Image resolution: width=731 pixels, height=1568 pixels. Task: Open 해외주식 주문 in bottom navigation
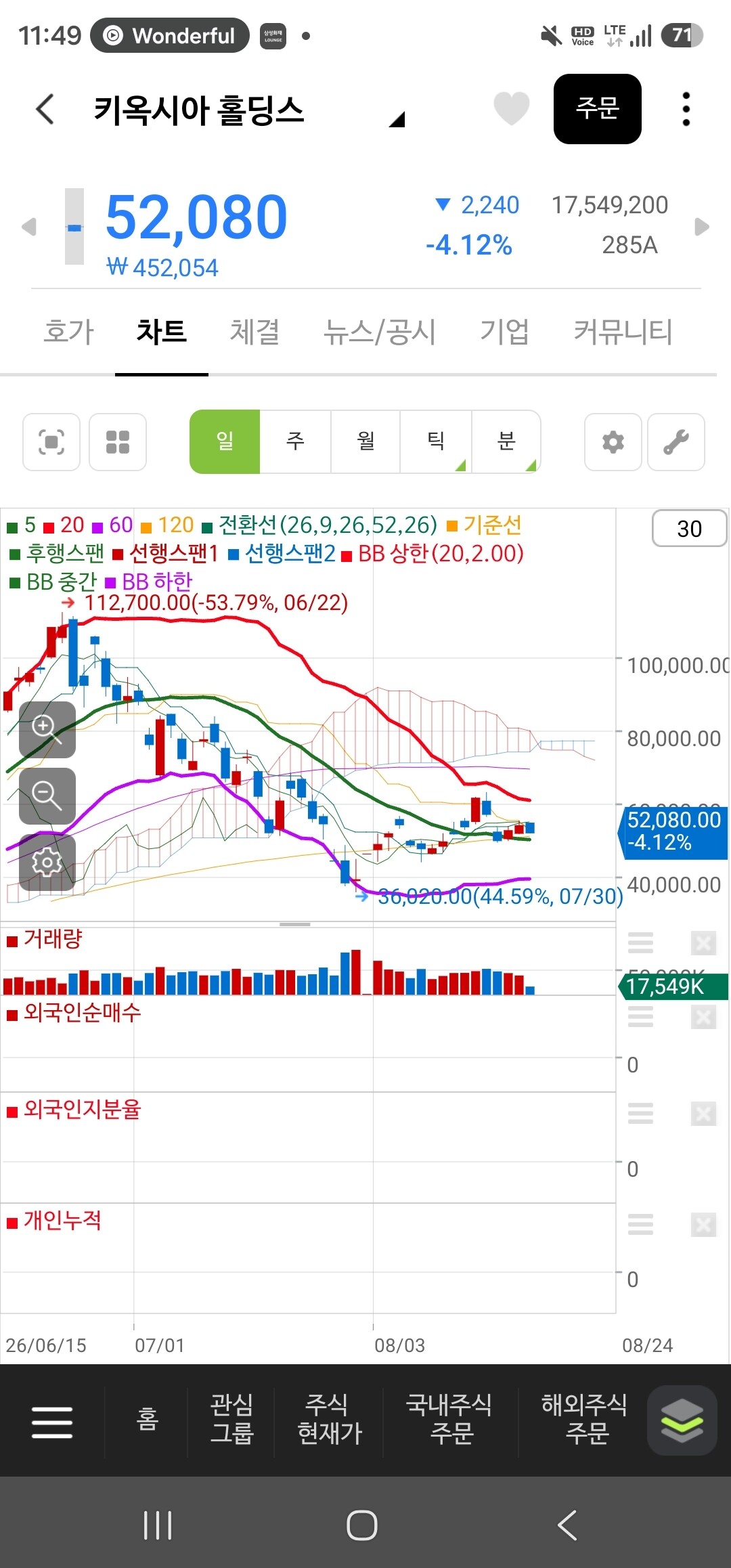(585, 1419)
